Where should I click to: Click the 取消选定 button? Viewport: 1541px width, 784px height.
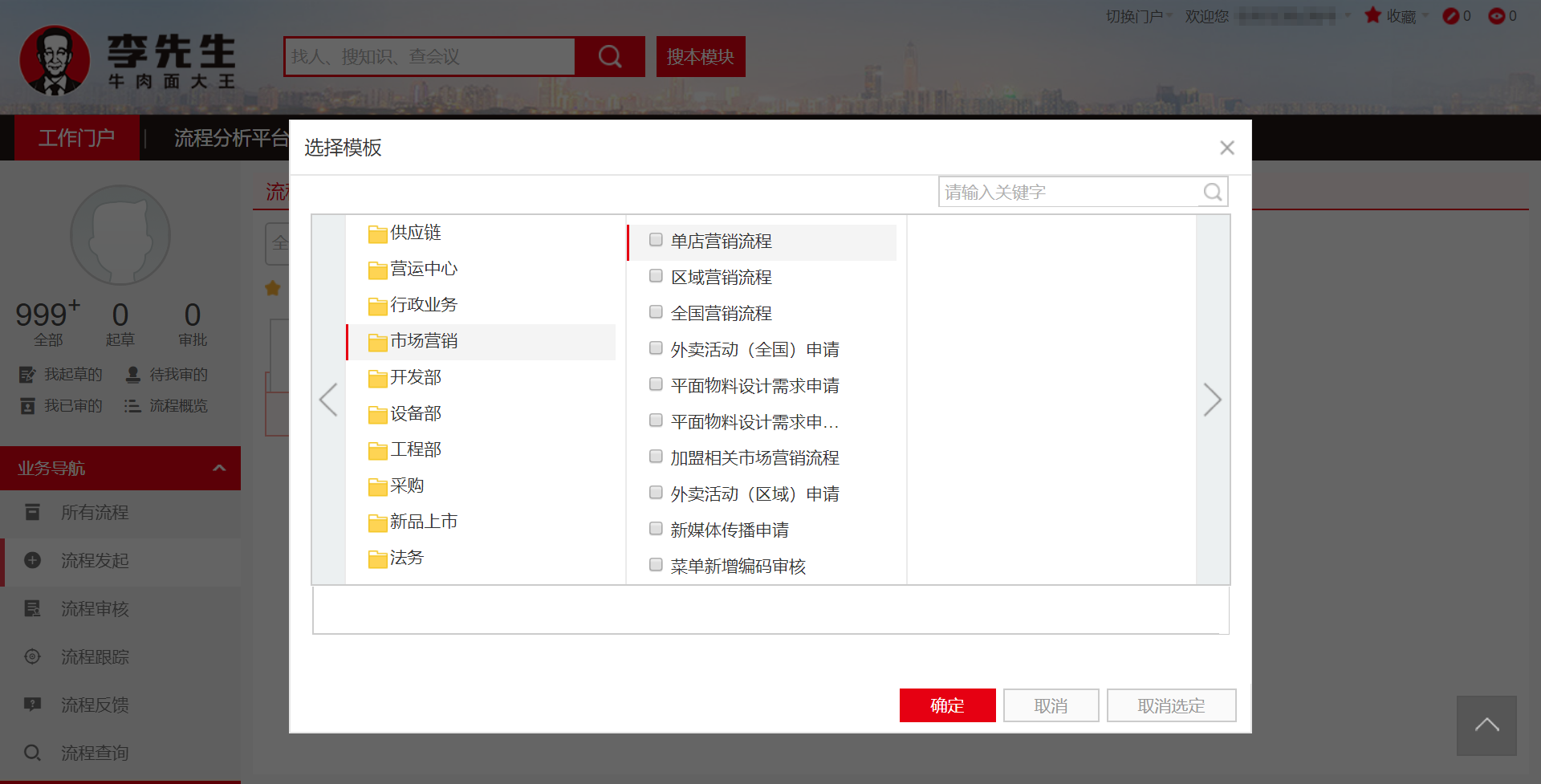point(1171,705)
